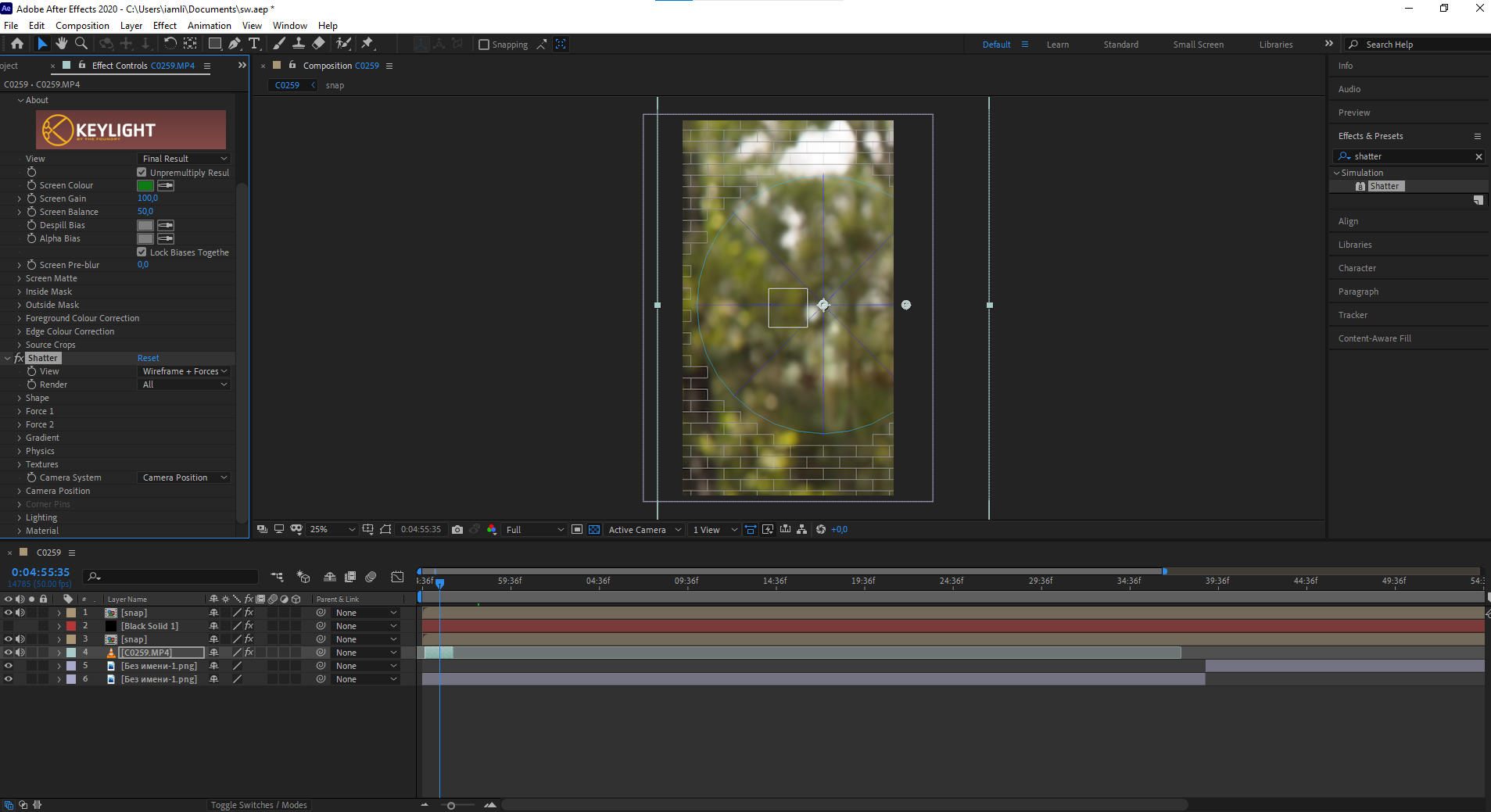1491x812 pixels.
Task: Select the Pen tool
Action: [x=235, y=44]
